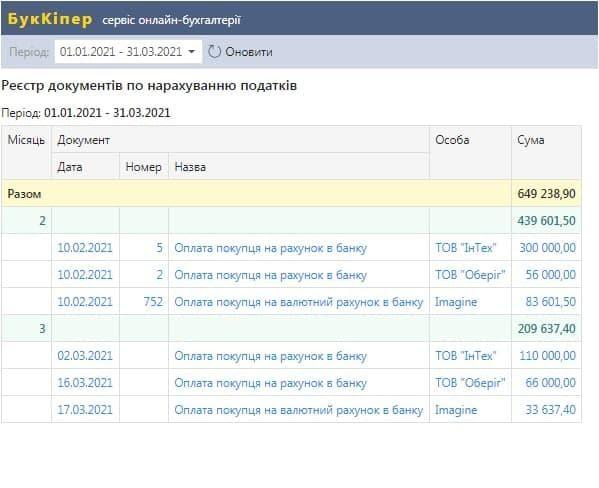Screen dimensions: 599x488
Task: Click the Дата column header
Action: [70, 167]
